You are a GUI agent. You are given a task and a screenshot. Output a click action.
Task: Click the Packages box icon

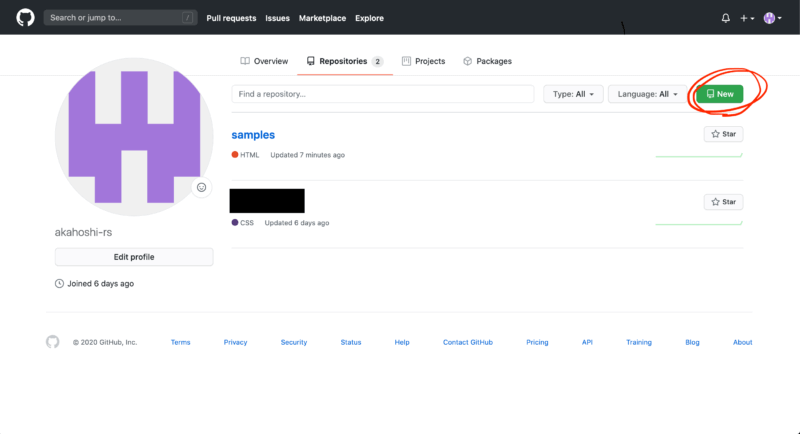click(467, 61)
